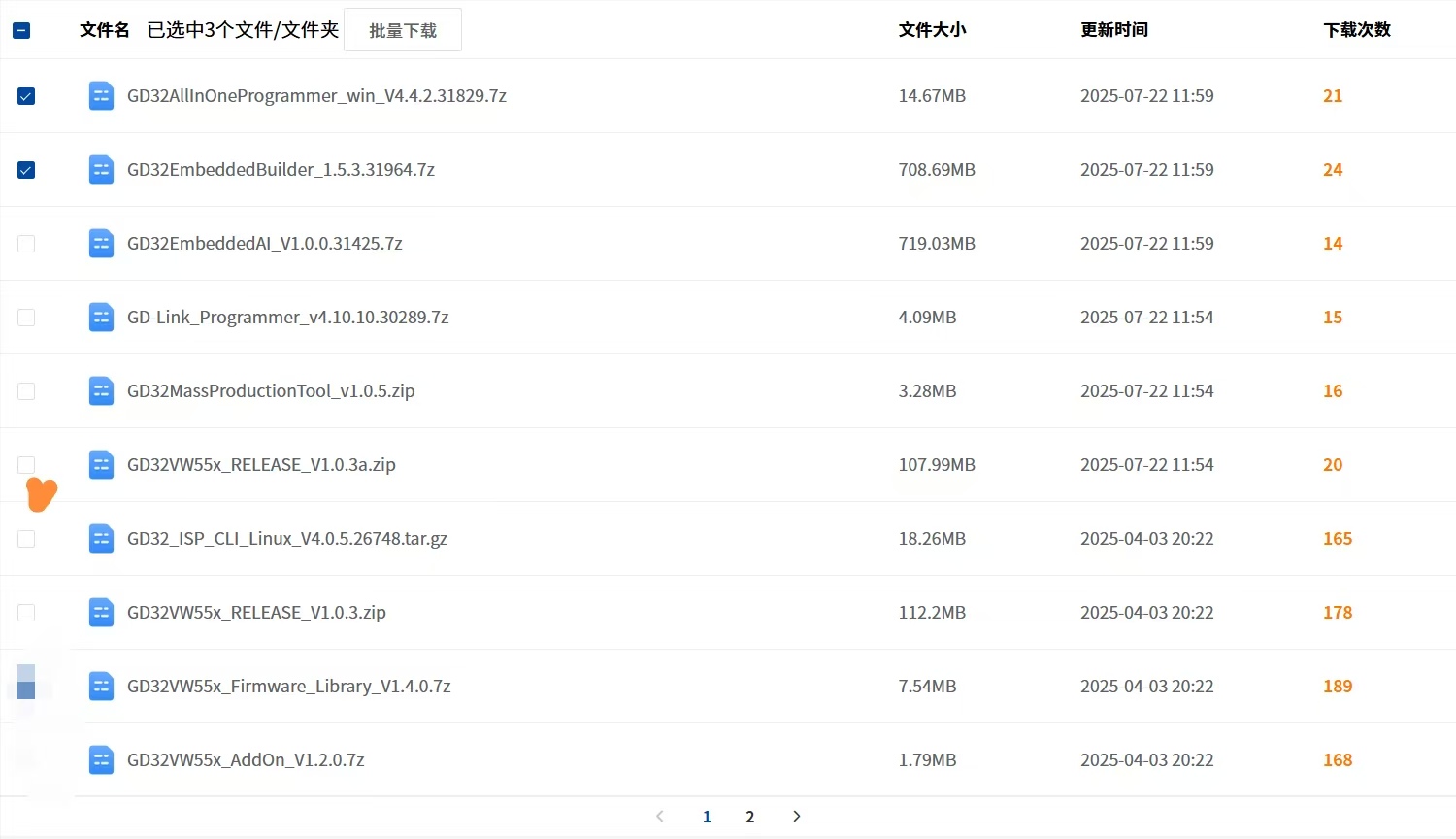Tick the GD-Link_Programmer row checkbox

point(26,318)
